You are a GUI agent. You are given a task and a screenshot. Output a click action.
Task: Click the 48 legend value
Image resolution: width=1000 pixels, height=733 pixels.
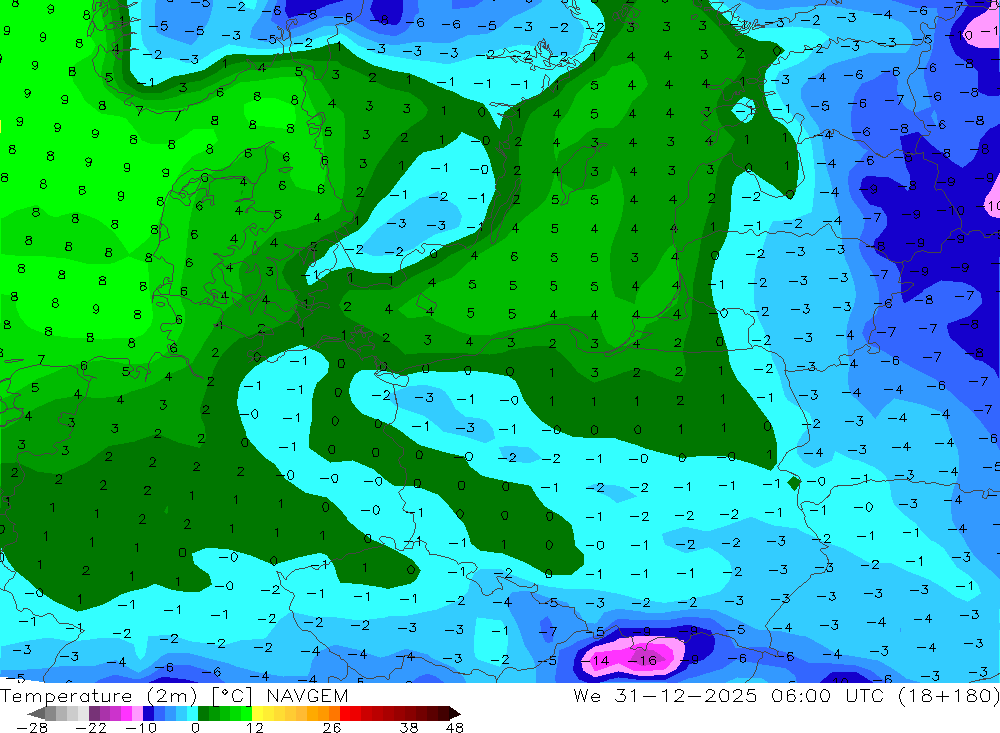pos(455,727)
